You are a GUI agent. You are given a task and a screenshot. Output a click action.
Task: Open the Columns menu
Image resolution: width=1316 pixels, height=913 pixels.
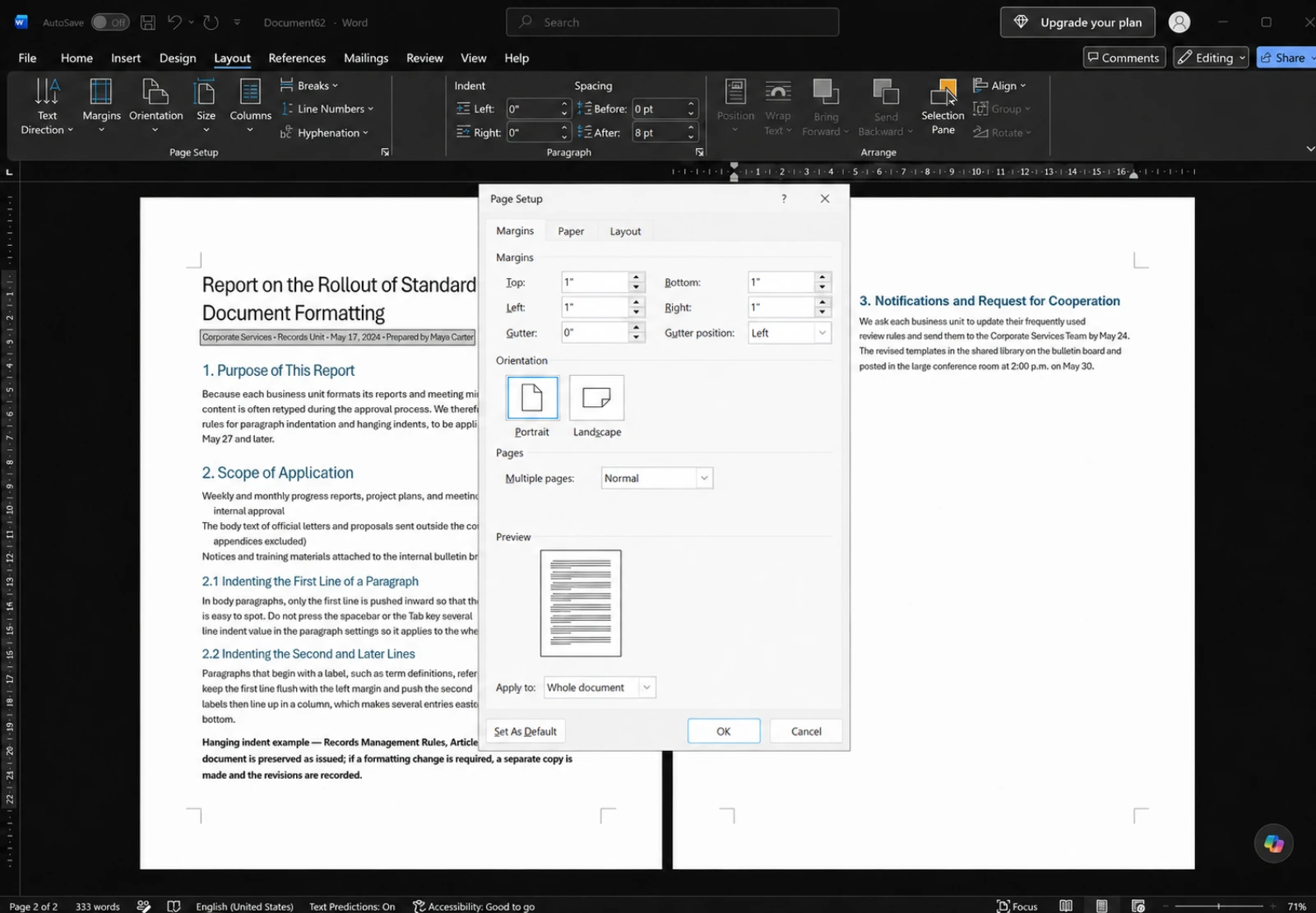click(x=250, y=107)
